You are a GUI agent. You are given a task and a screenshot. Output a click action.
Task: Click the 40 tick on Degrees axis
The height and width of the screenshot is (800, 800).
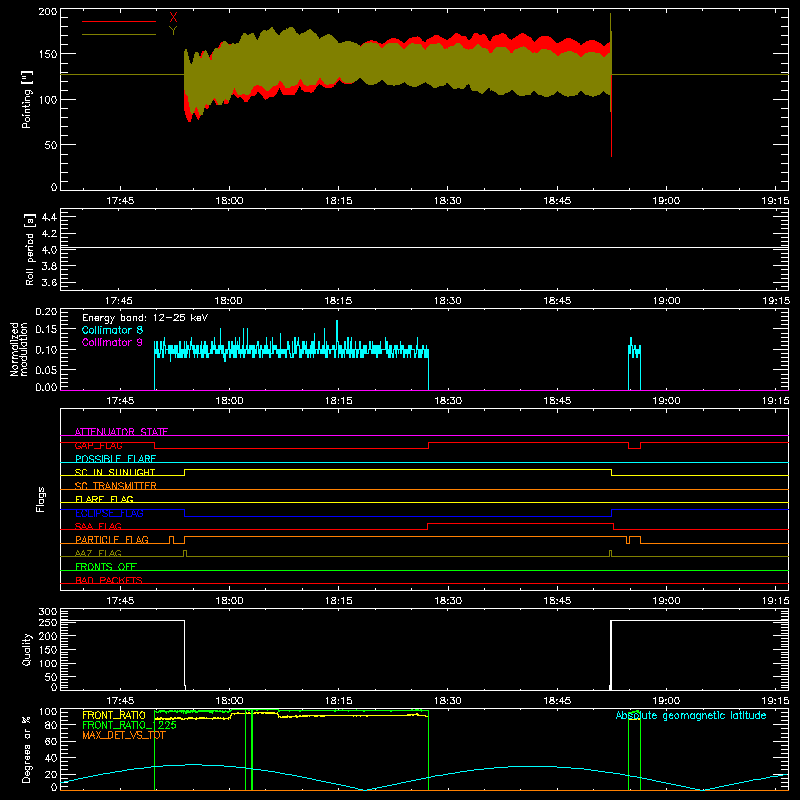coord(51,758)
